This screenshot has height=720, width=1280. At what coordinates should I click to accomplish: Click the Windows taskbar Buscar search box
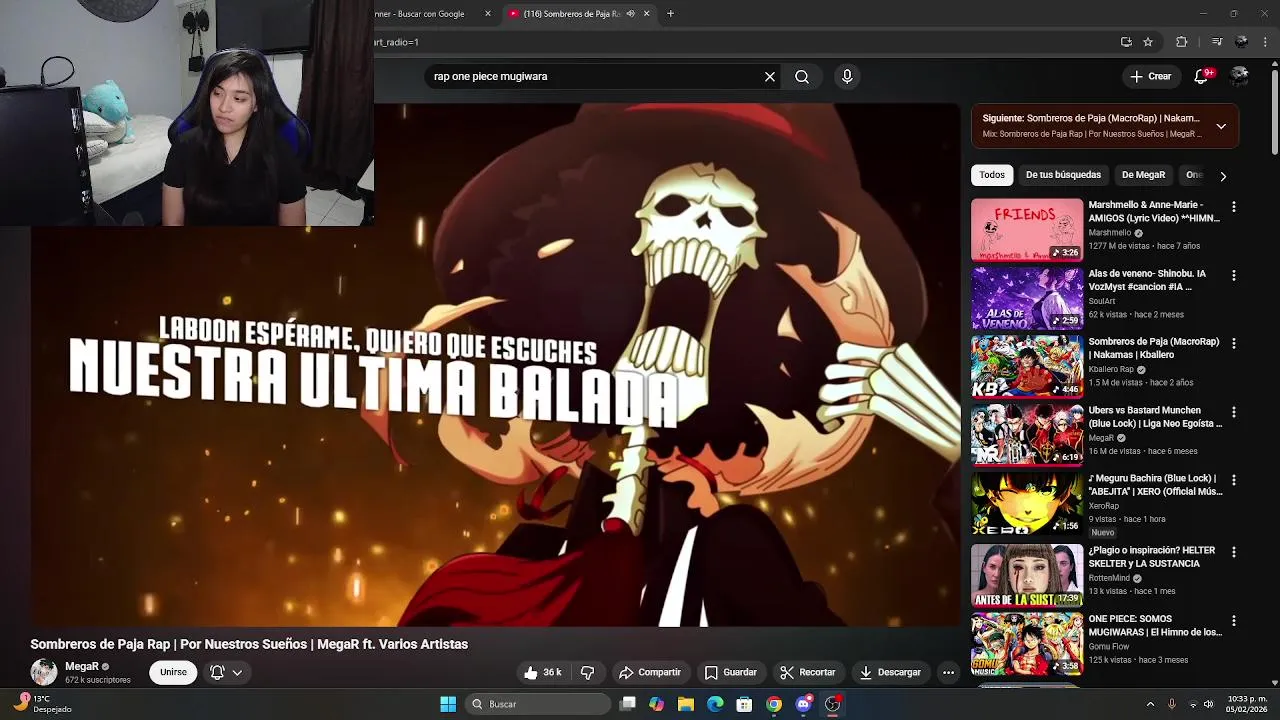click(x=538, y=704)
